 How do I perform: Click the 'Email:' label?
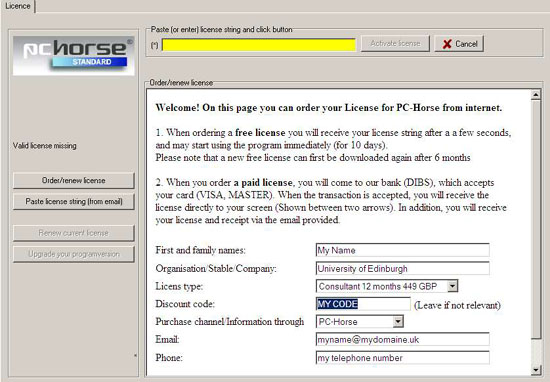click(x=167, y=340)
